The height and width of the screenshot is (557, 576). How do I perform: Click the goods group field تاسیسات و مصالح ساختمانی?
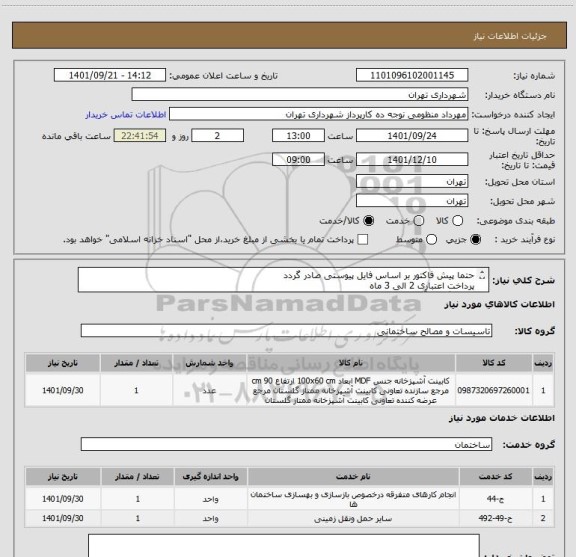pos(286,331)
